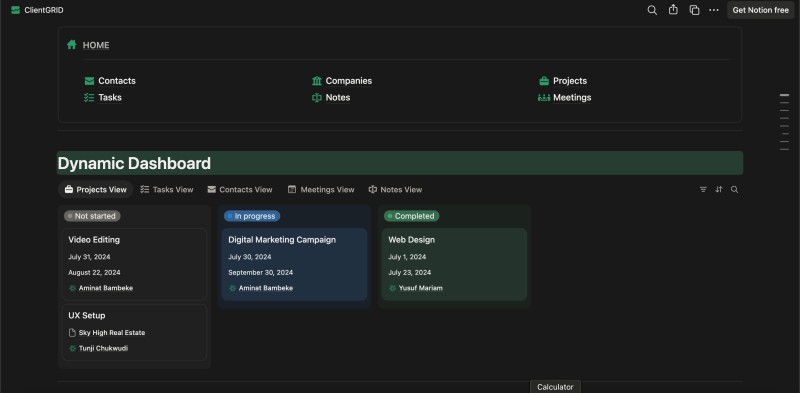Open the UX Setup project card
800x393 pixels.
click(x=134, y=332)
